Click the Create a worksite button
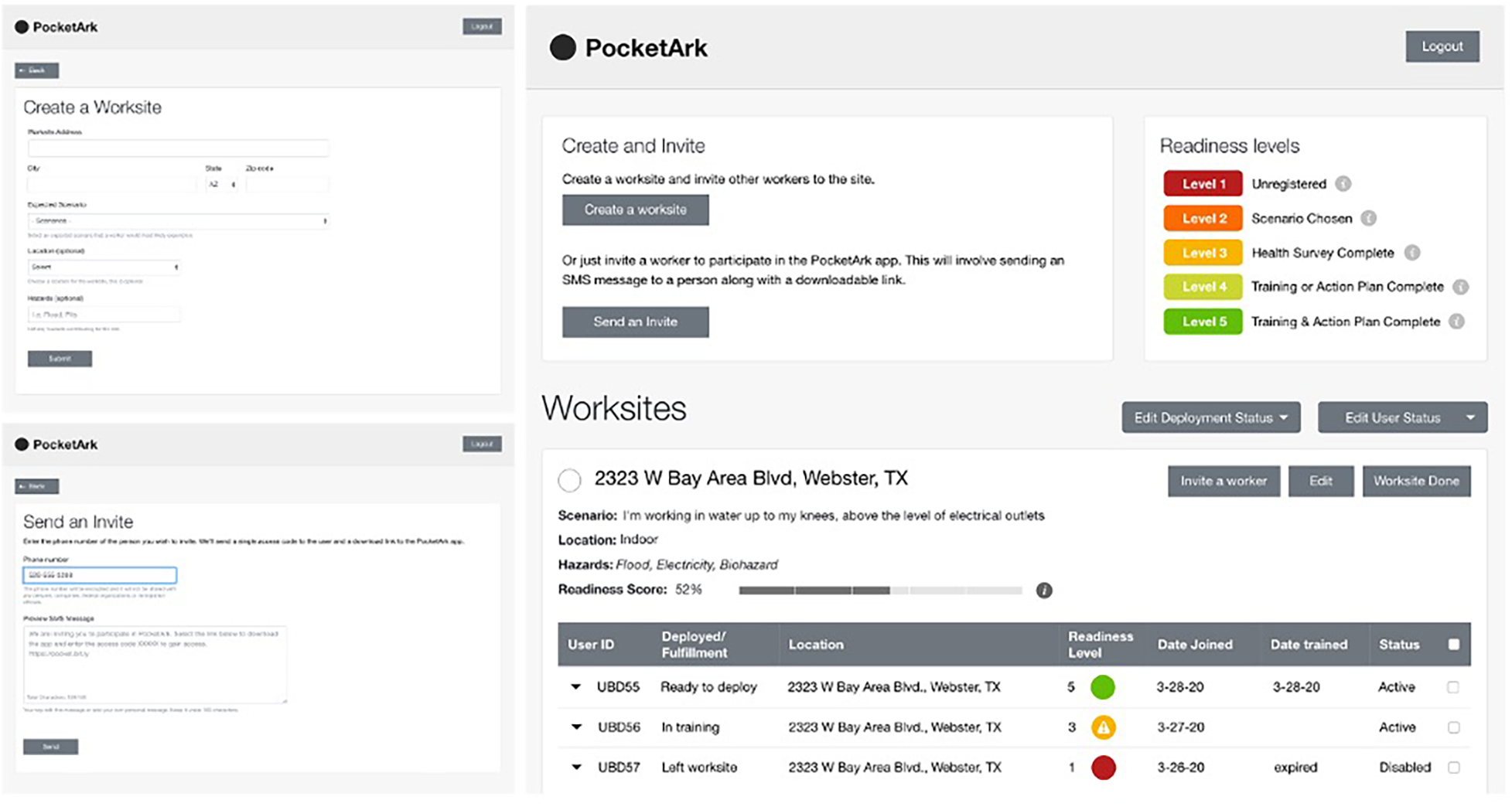The width and height of the screenshot is (1512, 807). point(635,210)
